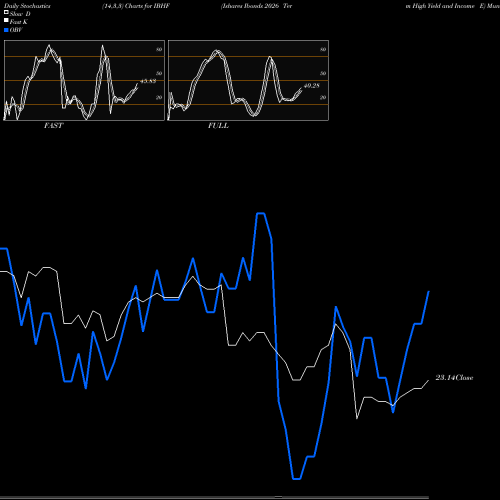
Task: Click the '(14,3,3) Charts for IBHF' heading
Action: pyautogui.click(x=136, y=6)
